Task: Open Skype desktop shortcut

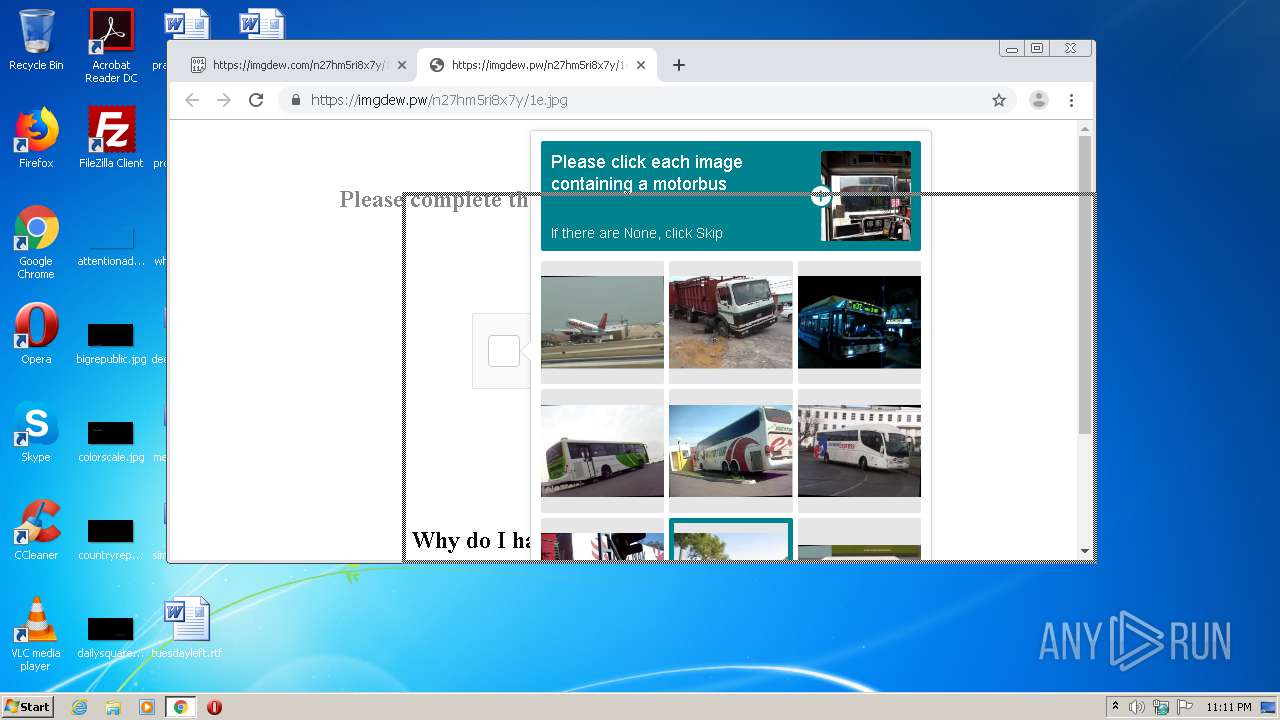Action: click(36, 432)
